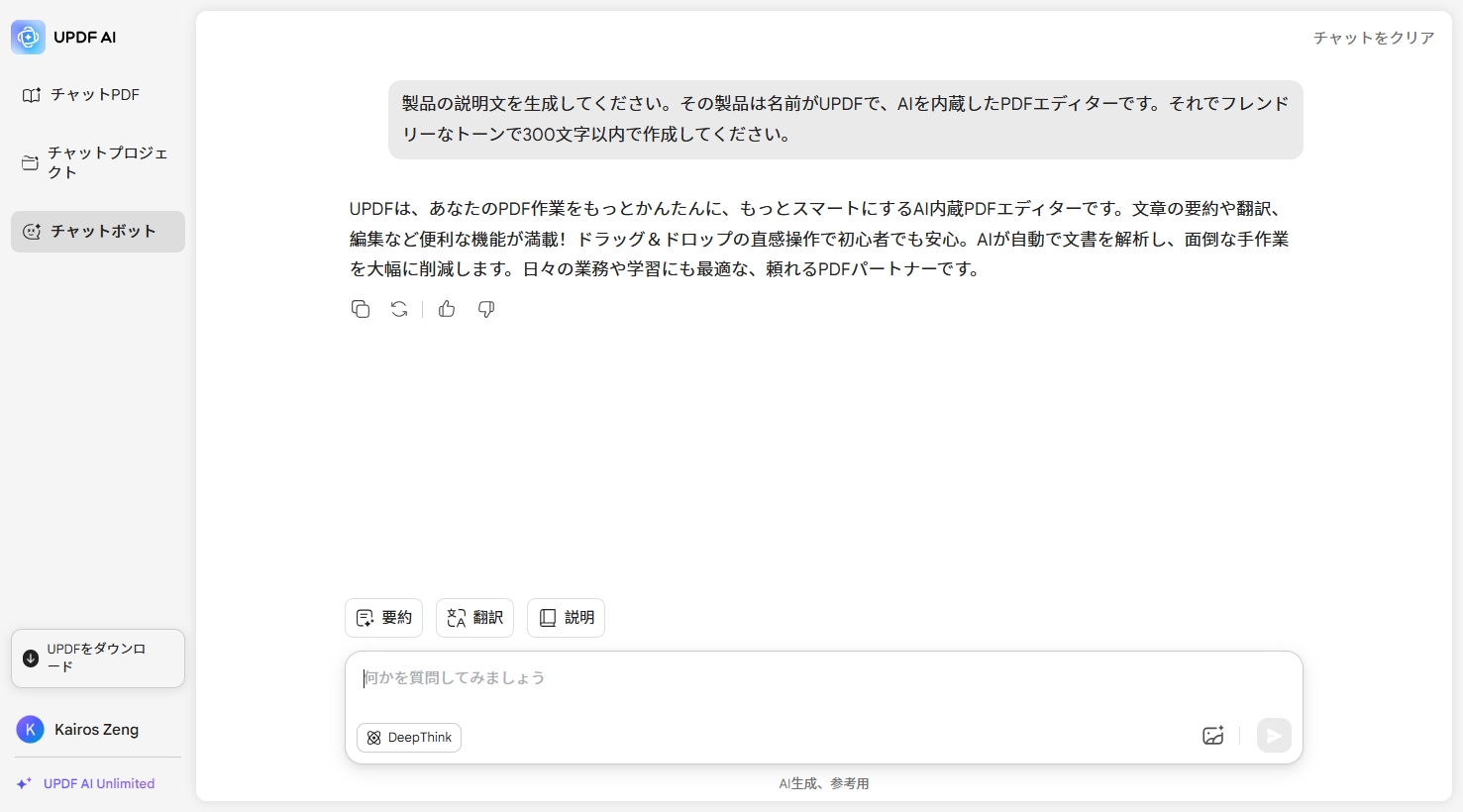1463x812 pixels.
Task: Click the AI生成、参考用 disclaimer text
Action: tap(824, 783)
